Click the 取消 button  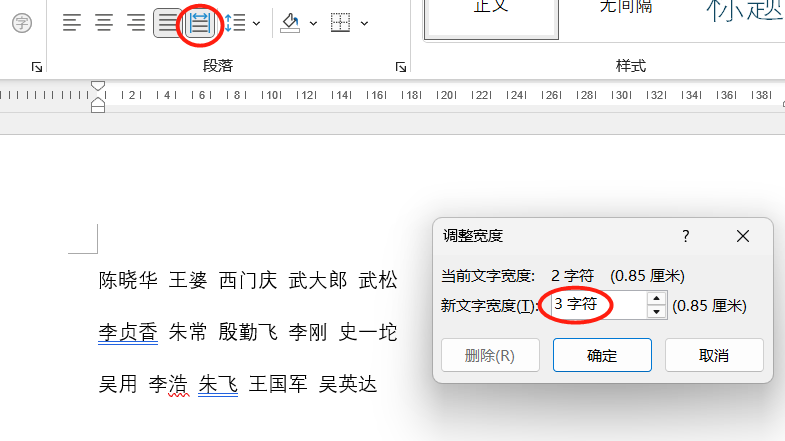pos(714,355)
